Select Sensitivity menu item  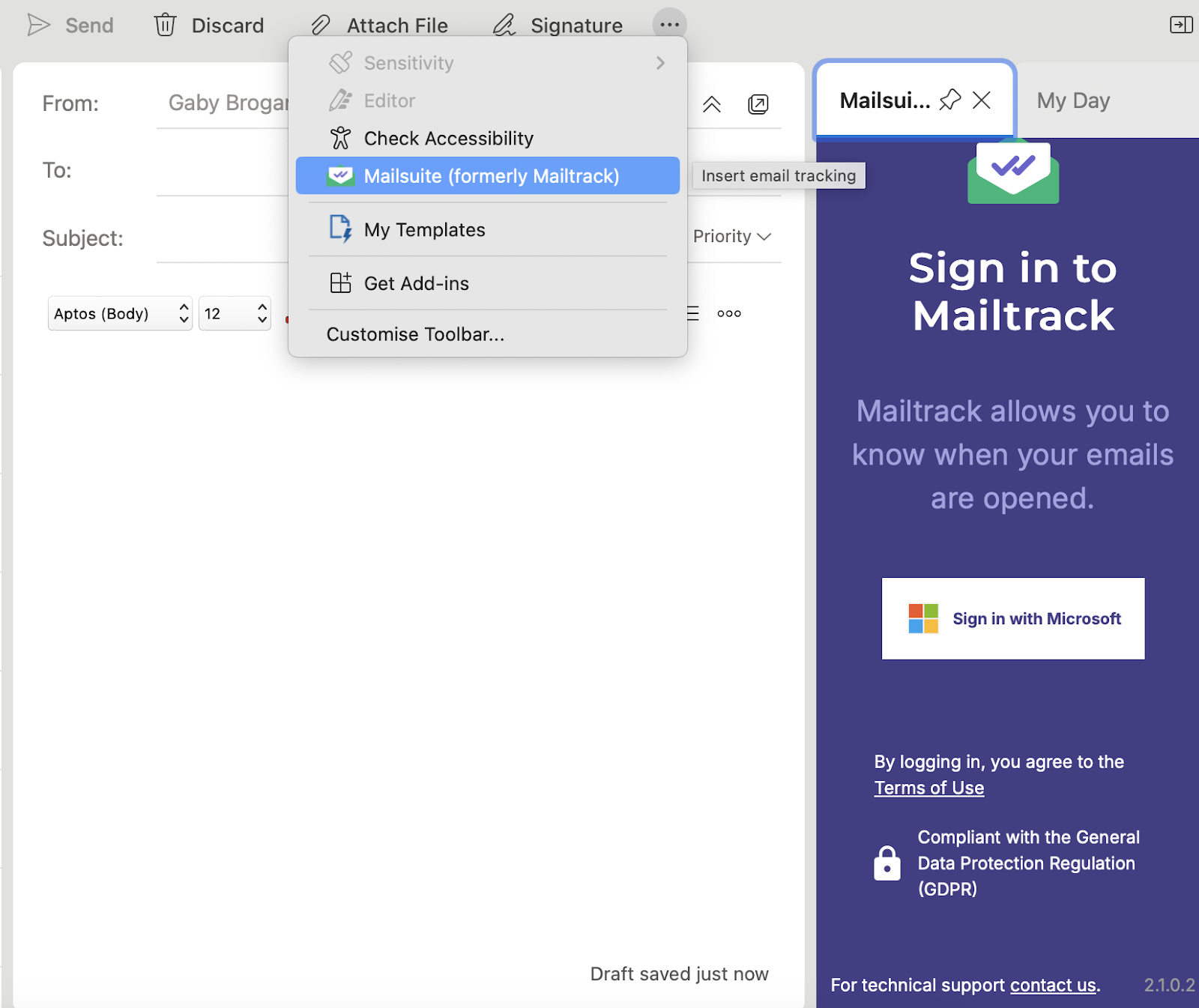(x=487, y=63)
